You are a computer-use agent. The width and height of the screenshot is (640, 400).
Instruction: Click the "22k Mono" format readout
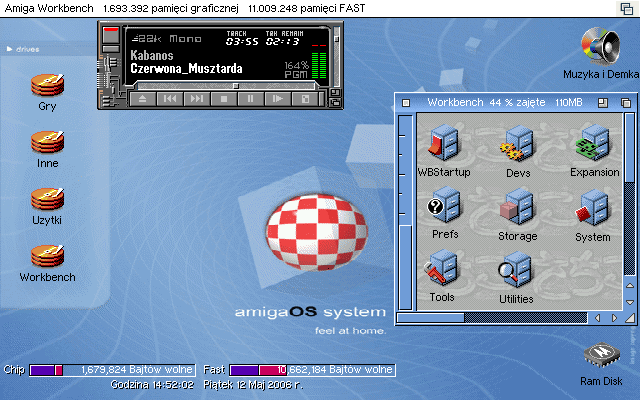pos(167,39)
